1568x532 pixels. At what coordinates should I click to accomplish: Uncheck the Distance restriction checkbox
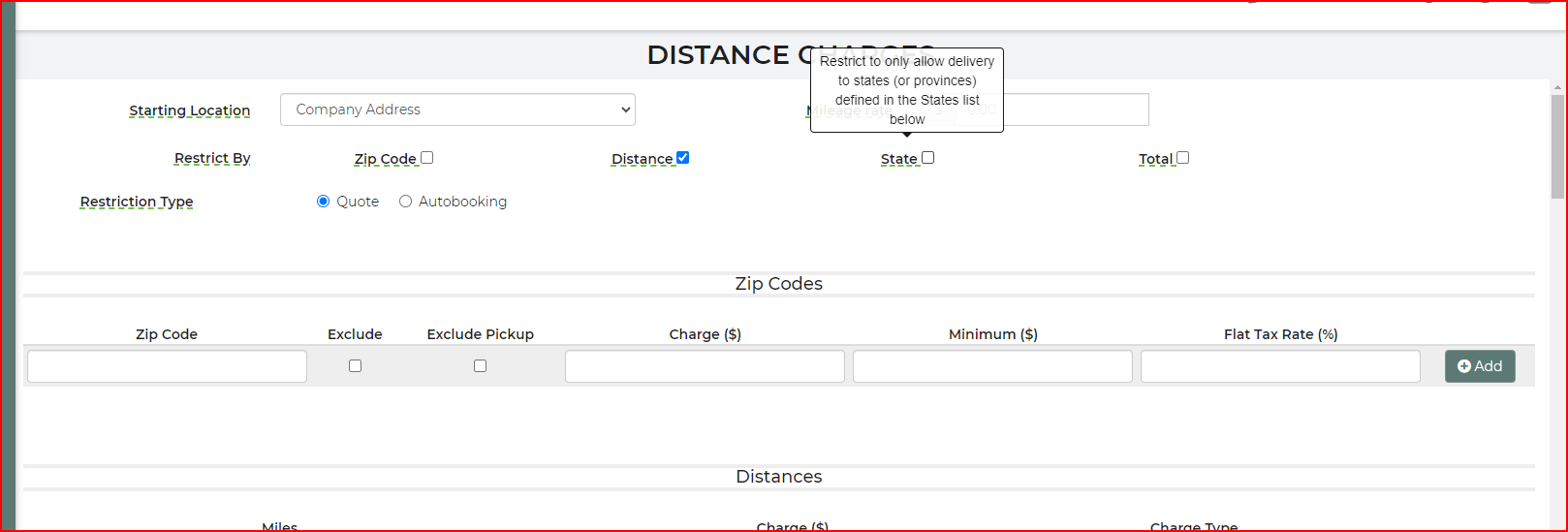683,158
